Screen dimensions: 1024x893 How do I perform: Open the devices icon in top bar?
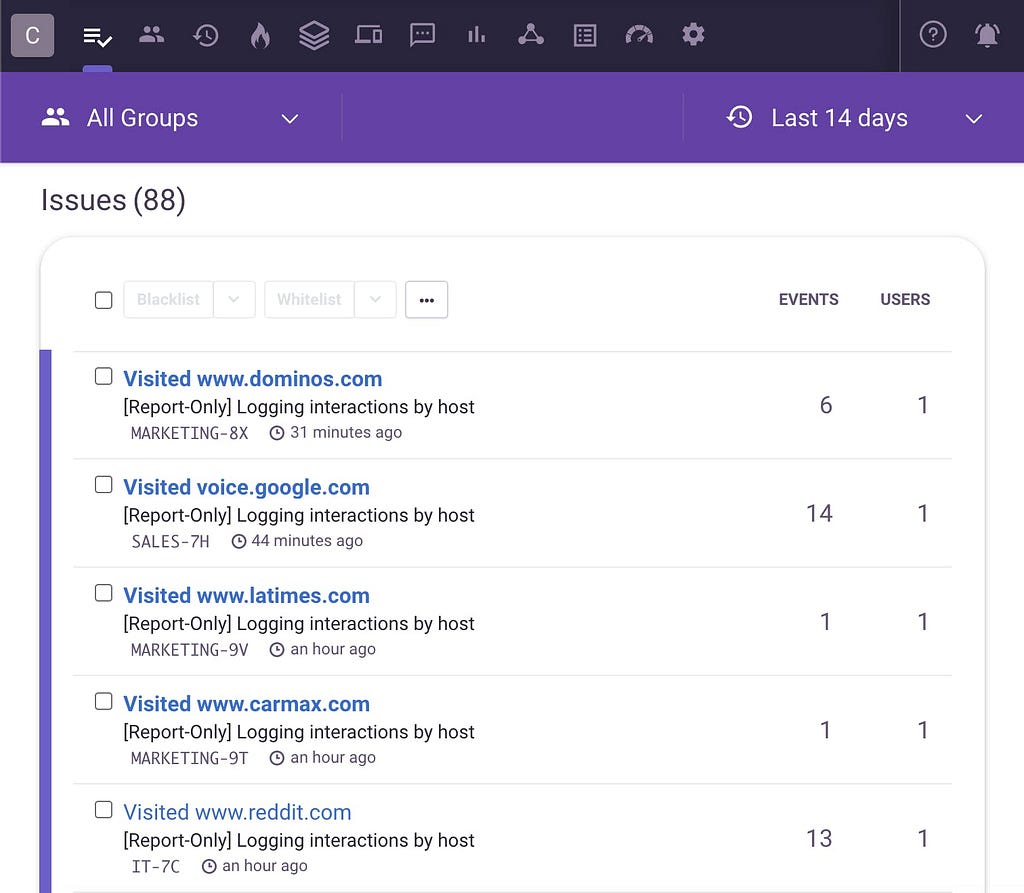click(368, 35)
